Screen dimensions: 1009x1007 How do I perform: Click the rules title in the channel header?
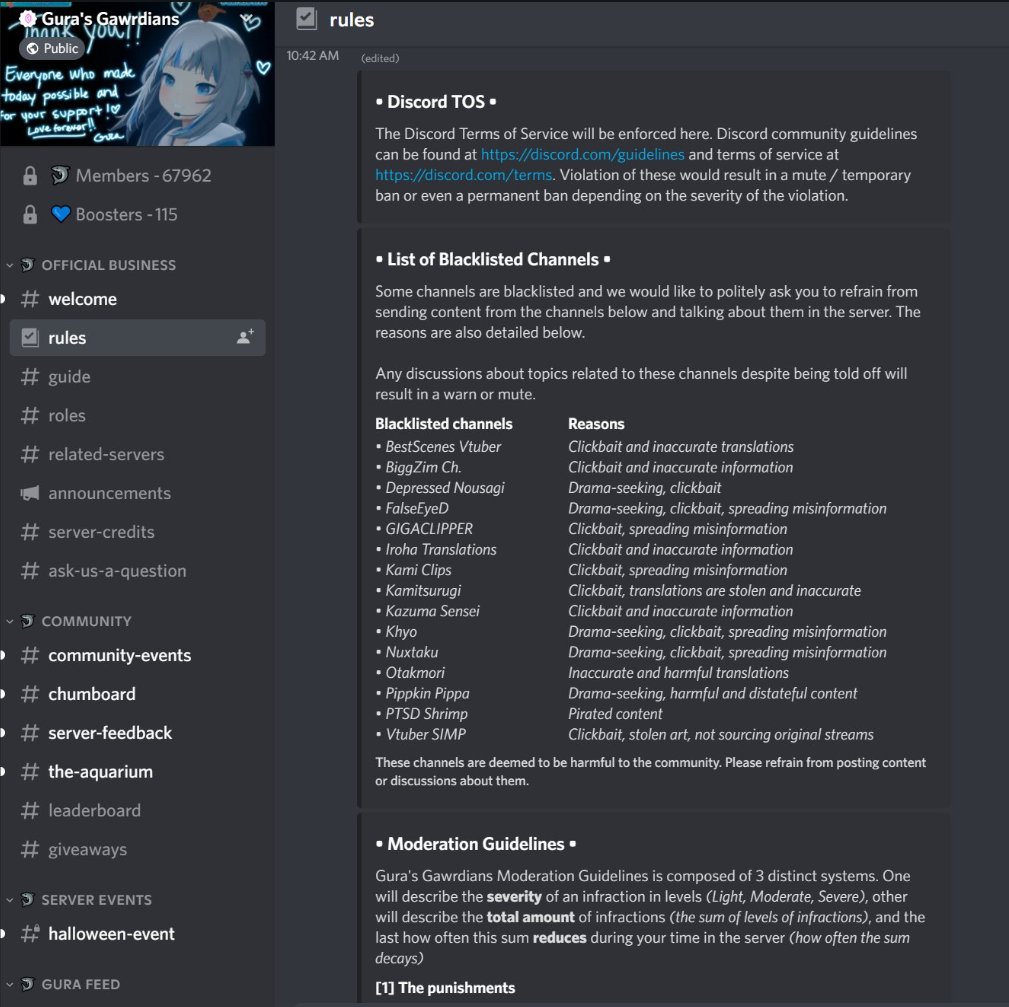[351, 20]
